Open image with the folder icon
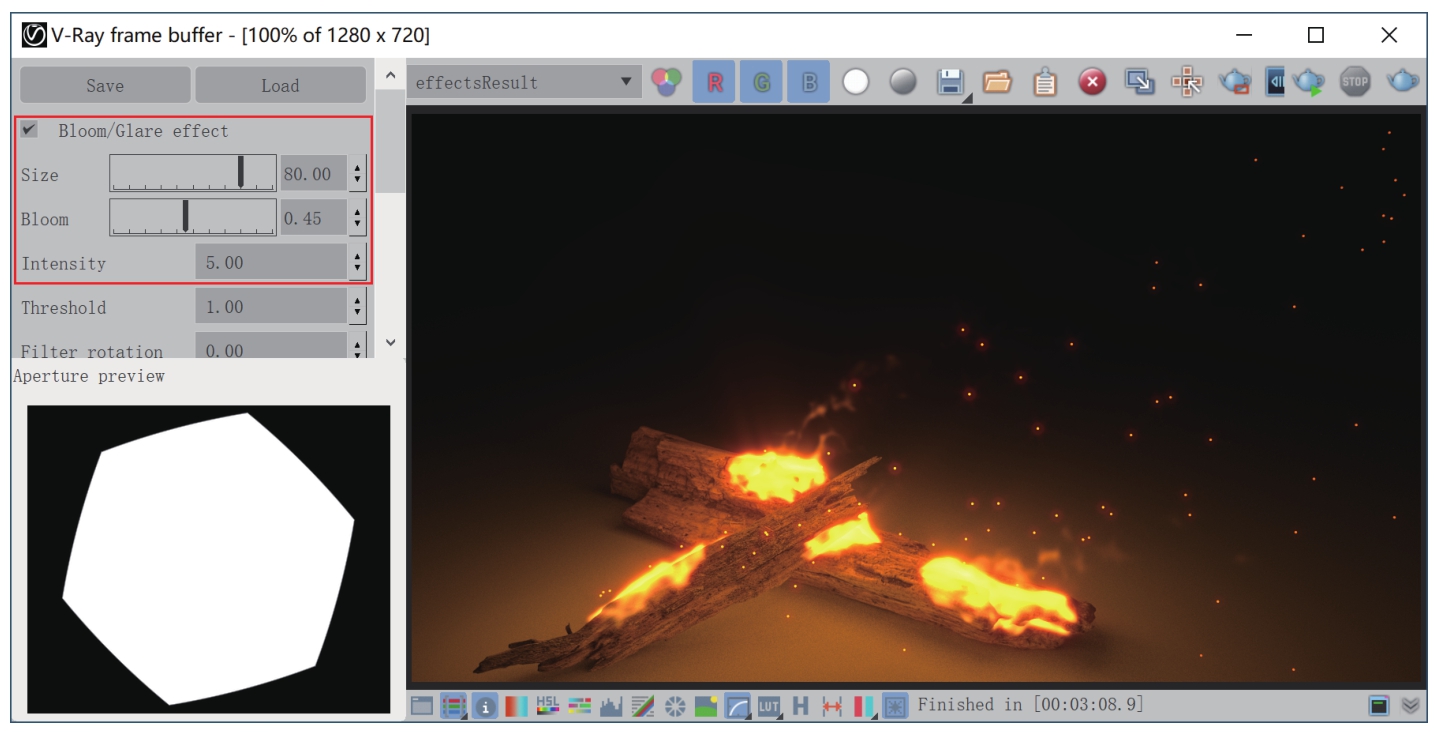1435x732 pixels. coord(997,83)
